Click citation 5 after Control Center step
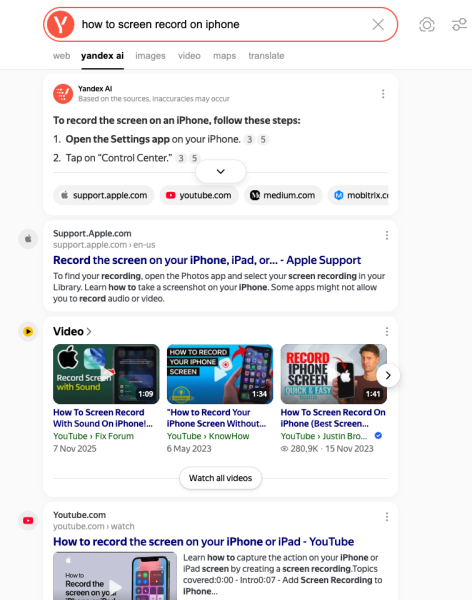The image size is (472, 600). click(x=194, y=158)
